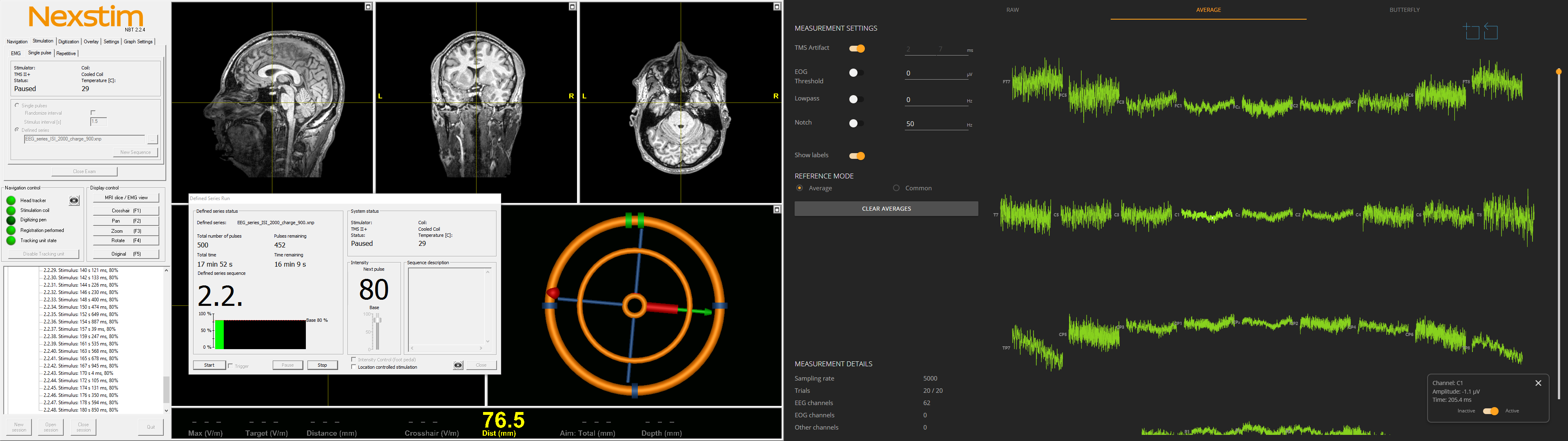Open the Digitization tab

tap(69, 41)
